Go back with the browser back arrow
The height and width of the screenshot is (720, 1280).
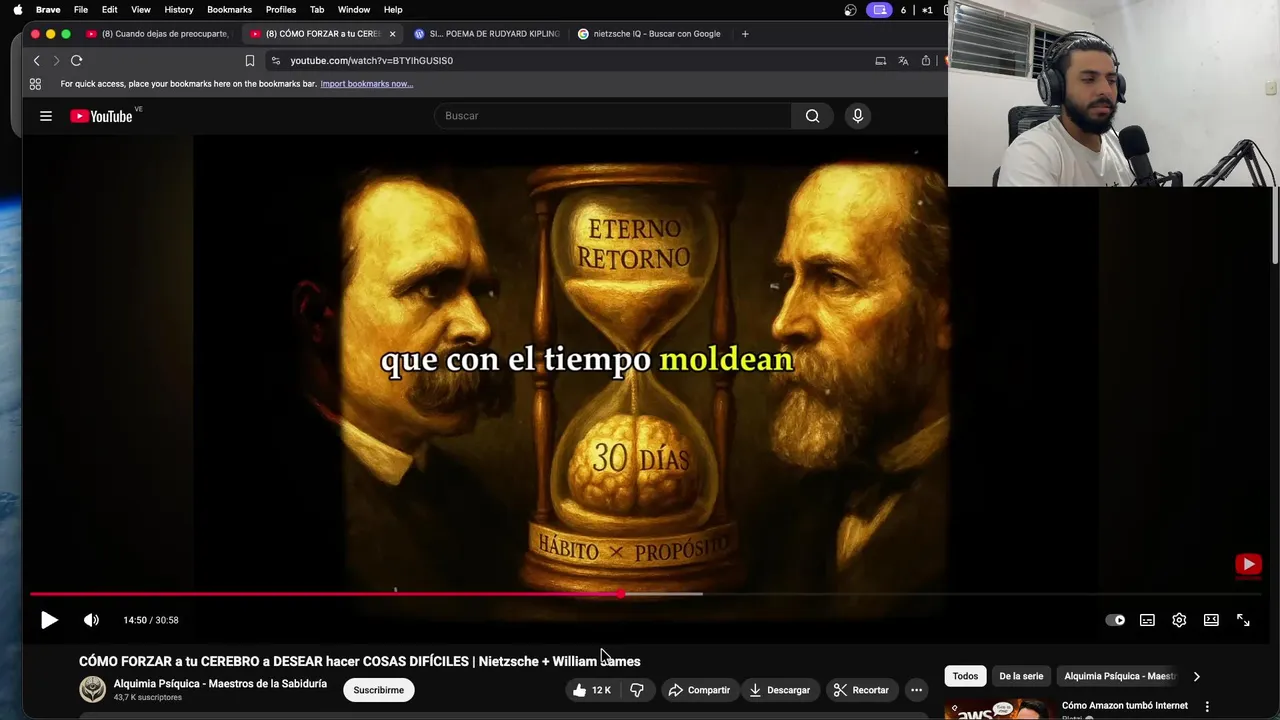[37, 61]
